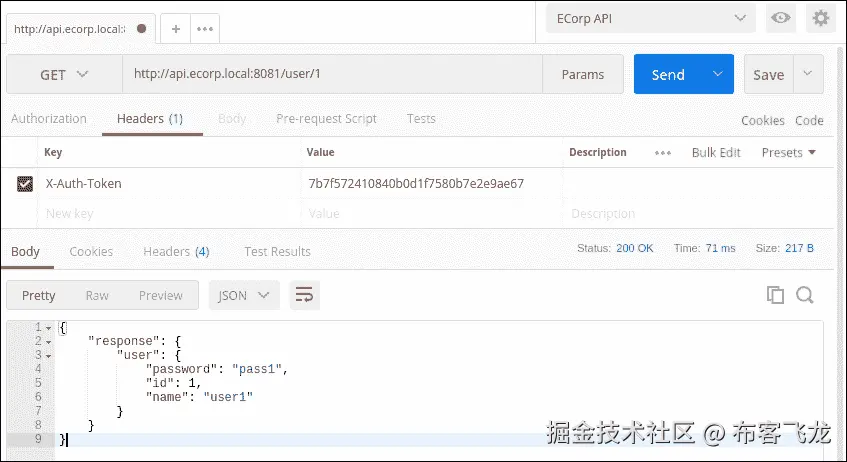Open the Code snippet link

point(809,120)
